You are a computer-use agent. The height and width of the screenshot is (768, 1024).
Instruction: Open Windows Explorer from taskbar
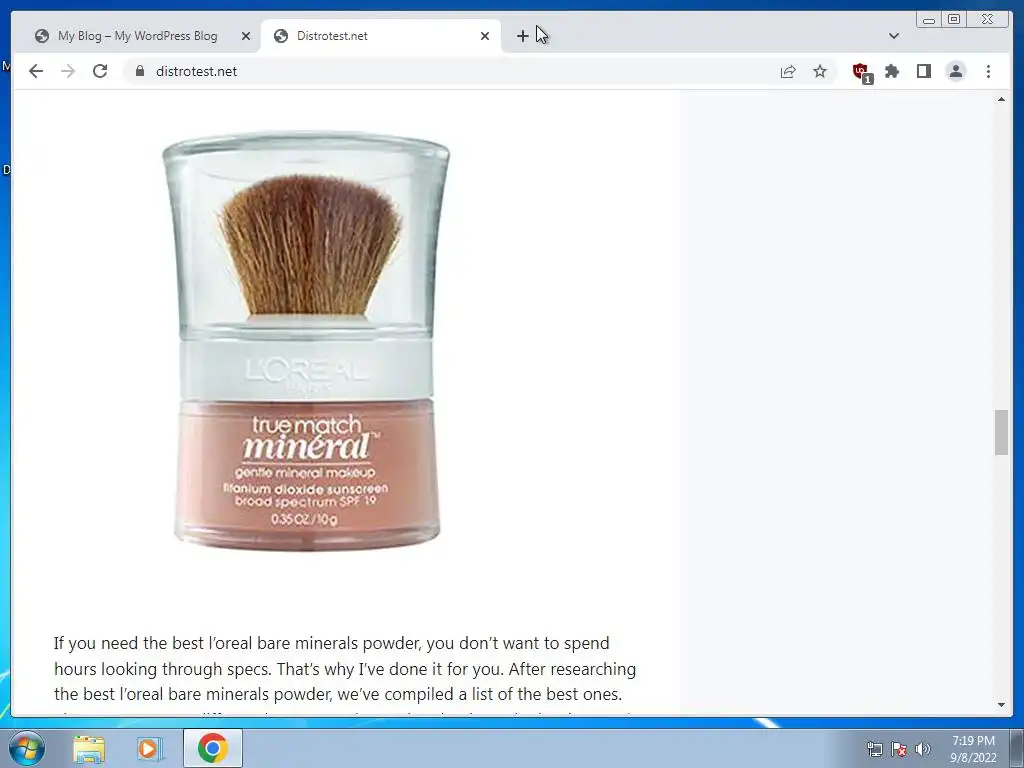[89, 748]
